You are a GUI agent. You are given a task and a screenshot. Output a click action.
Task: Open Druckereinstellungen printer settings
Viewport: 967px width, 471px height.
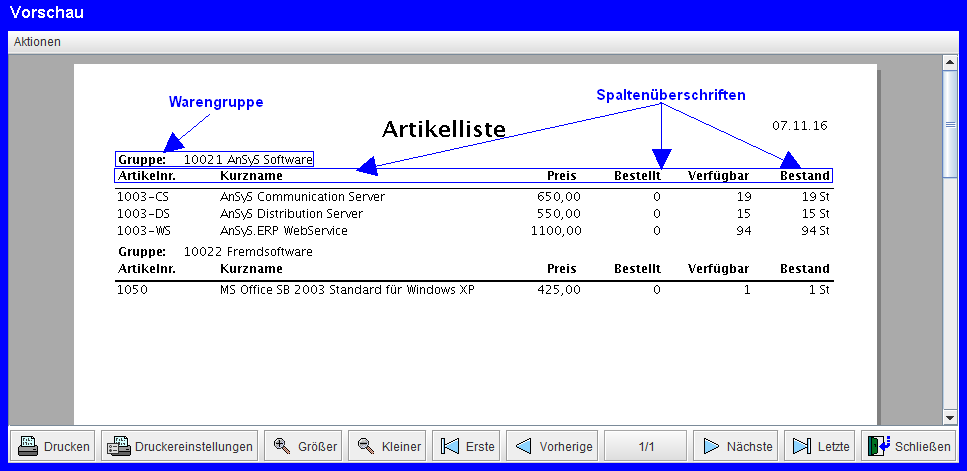coord(179,446)
